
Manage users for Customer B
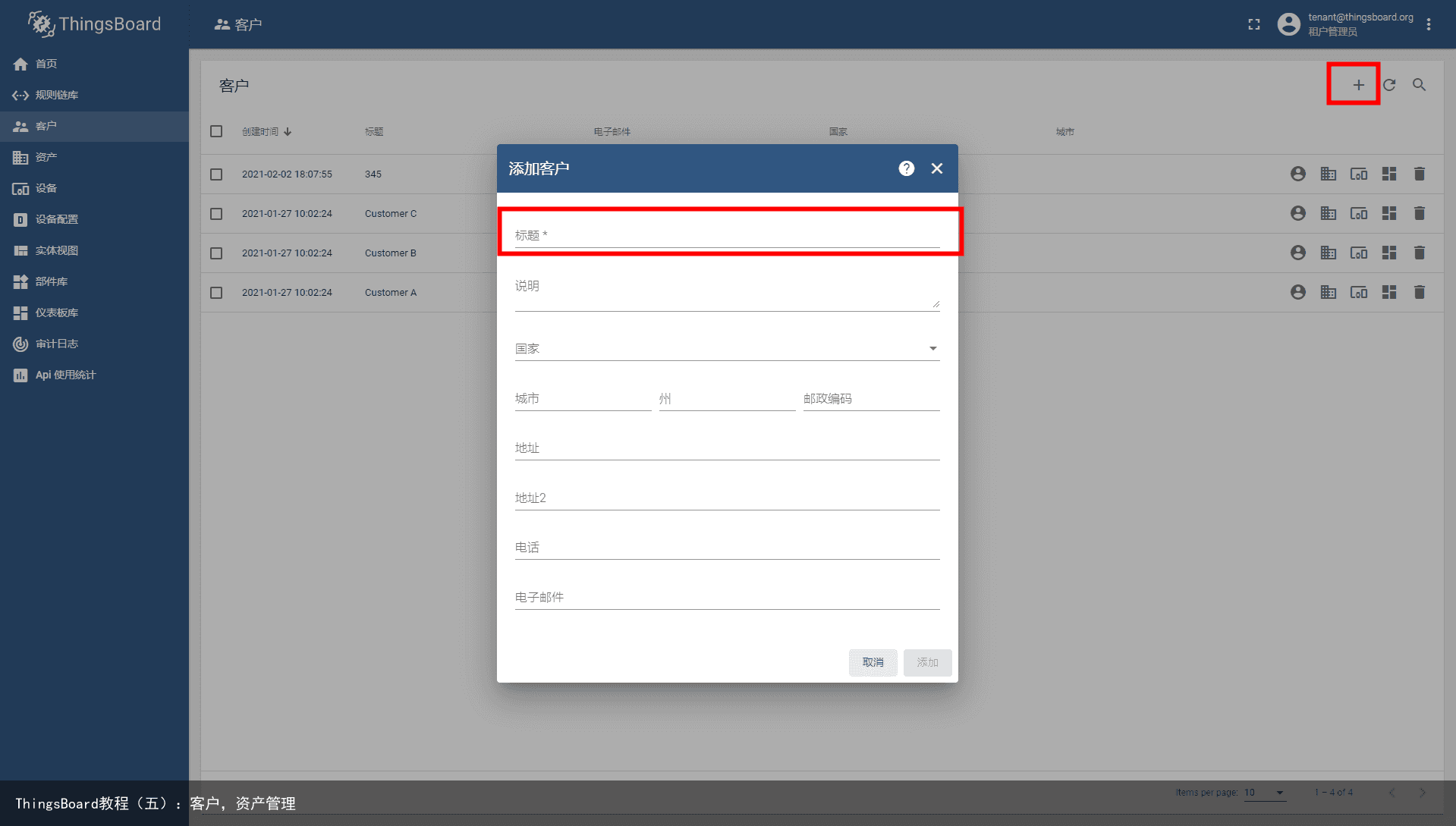pyautogui.click(x=1298, y=253)
